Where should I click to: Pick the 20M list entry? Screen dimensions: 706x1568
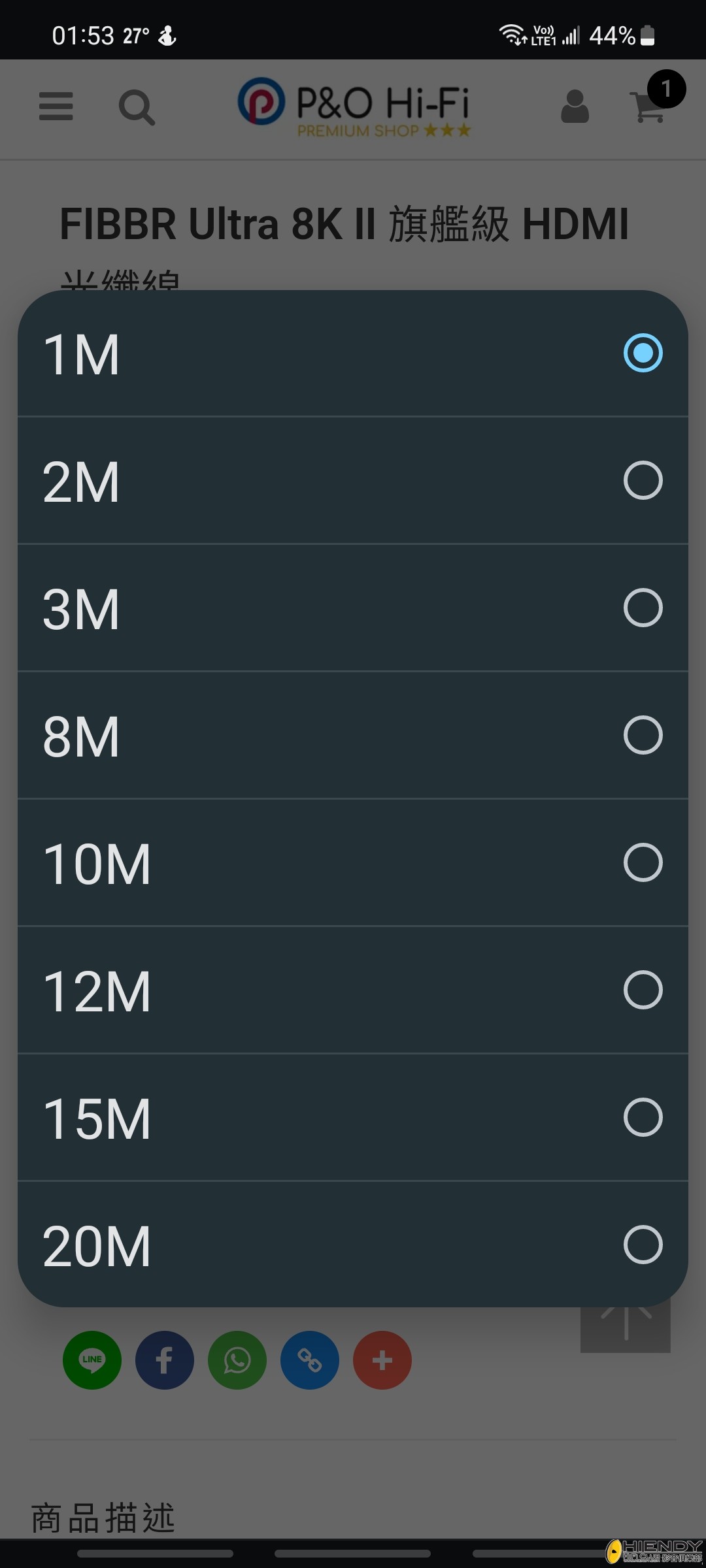(353, 1245)
